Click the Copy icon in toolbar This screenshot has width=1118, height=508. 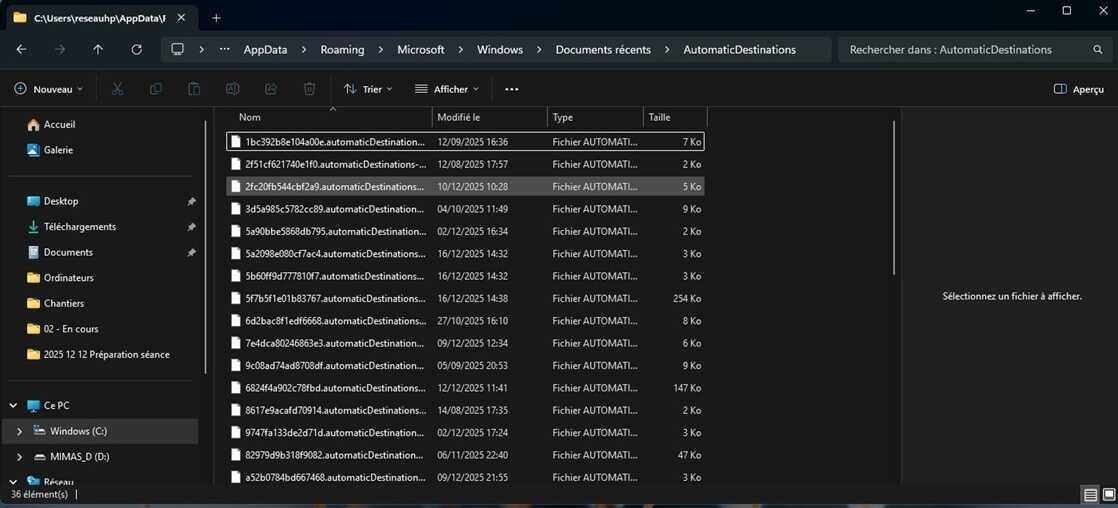pyautogui.click(x=156, y=89)
